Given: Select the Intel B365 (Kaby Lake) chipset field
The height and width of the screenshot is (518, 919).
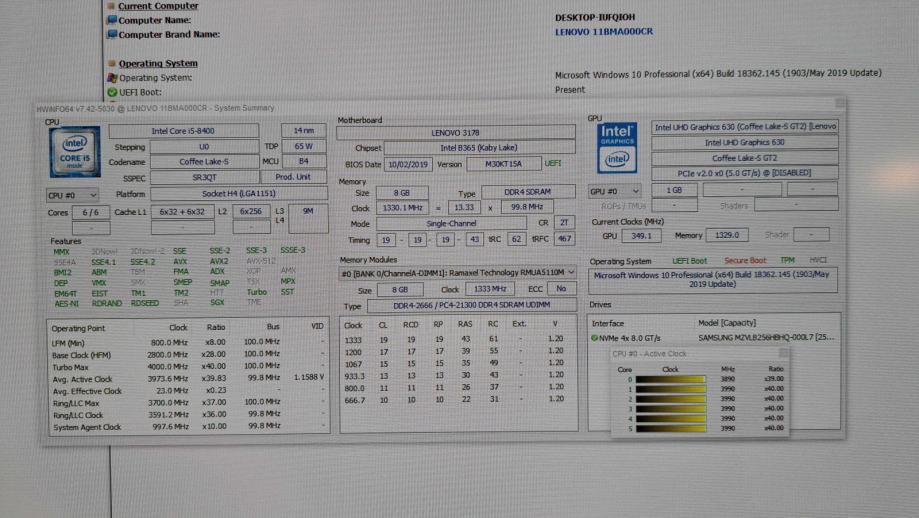Looking at the screenshot, I should (479, 148).
